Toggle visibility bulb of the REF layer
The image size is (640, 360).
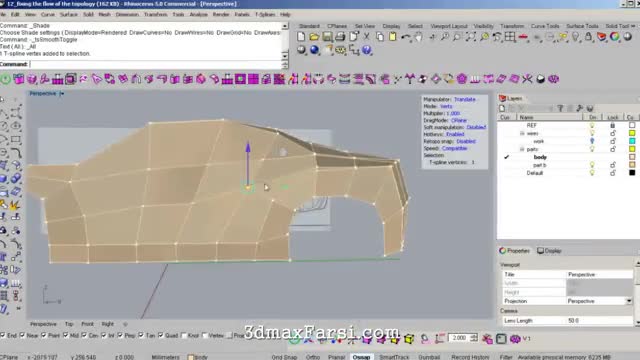click(592, 125)
